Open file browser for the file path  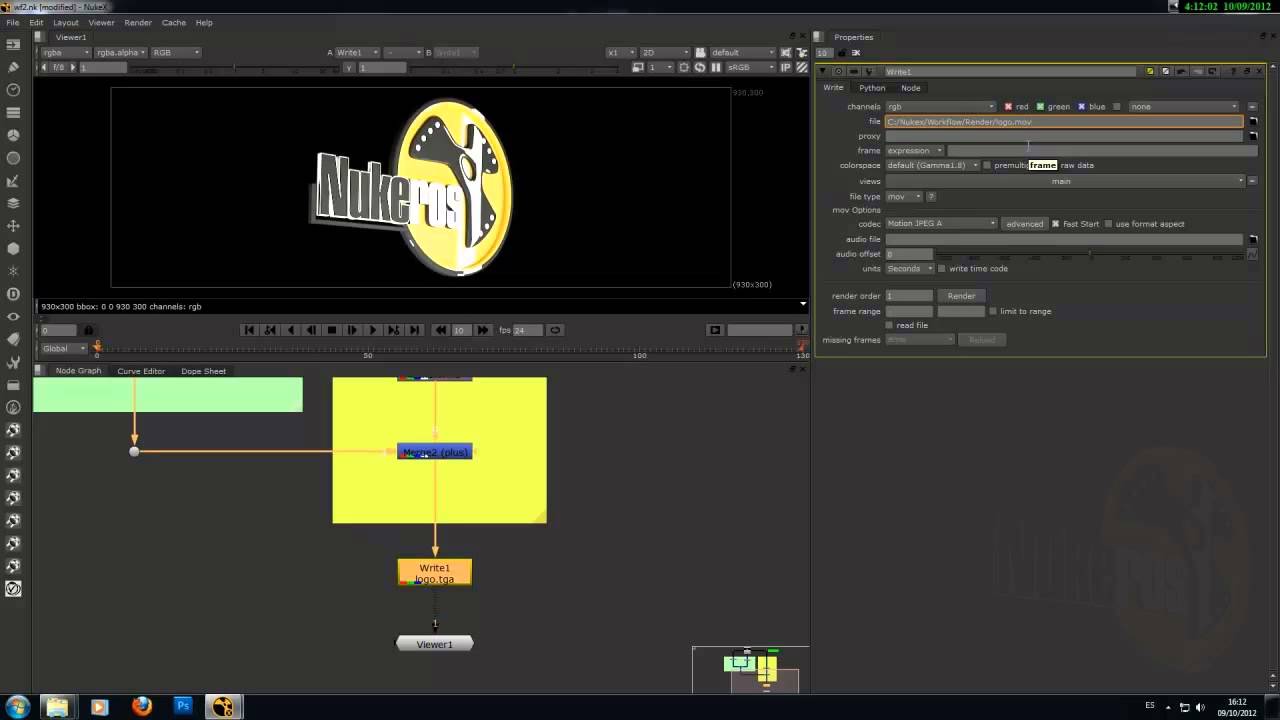[1253, 121]
